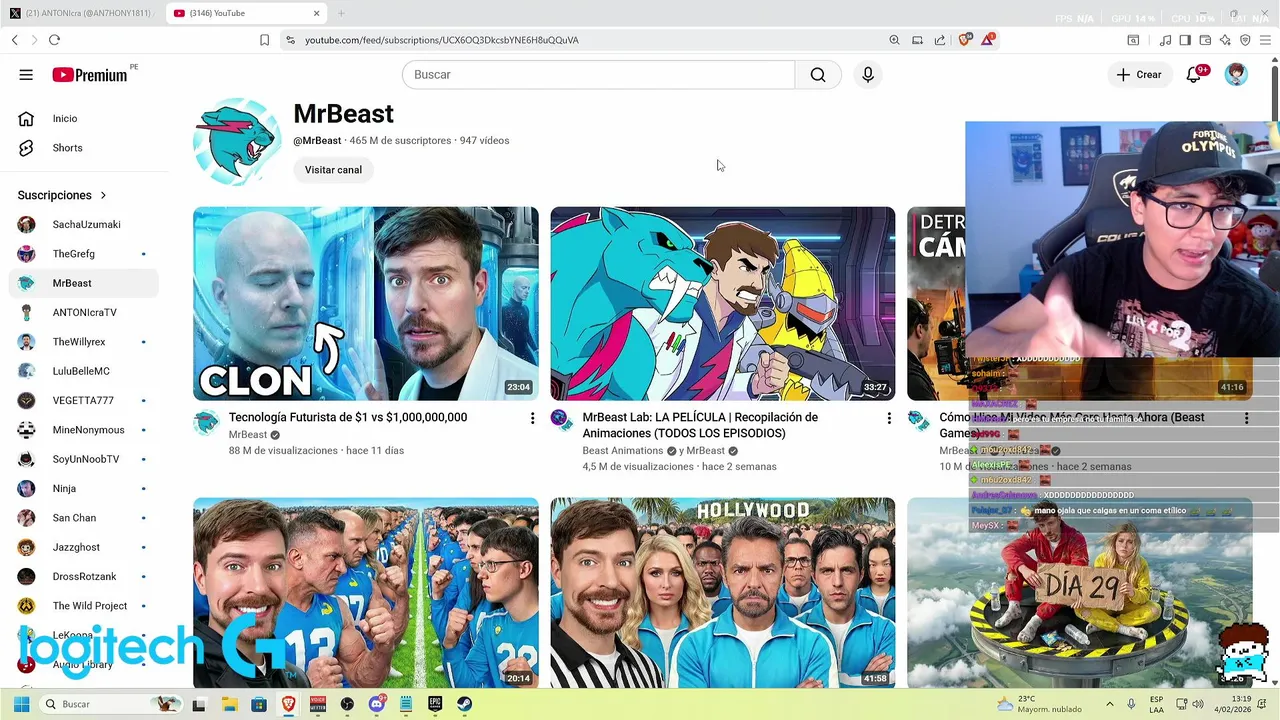Viewport: 1280px width, 720px height.
Task: Select ANTONIcraTV in subscriptions list
Action: coord(83,312)
